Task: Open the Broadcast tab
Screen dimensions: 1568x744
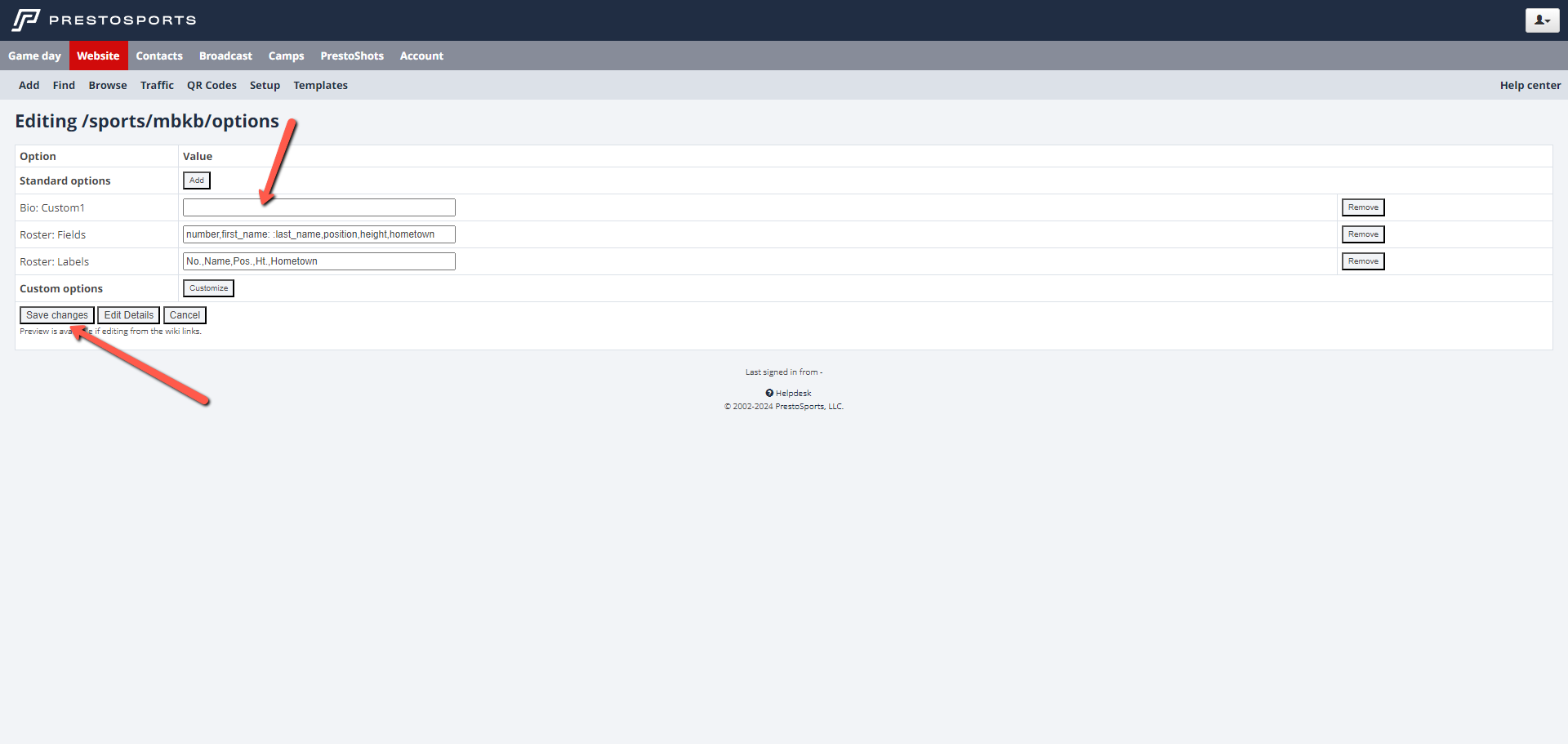Action: (225, 56)
